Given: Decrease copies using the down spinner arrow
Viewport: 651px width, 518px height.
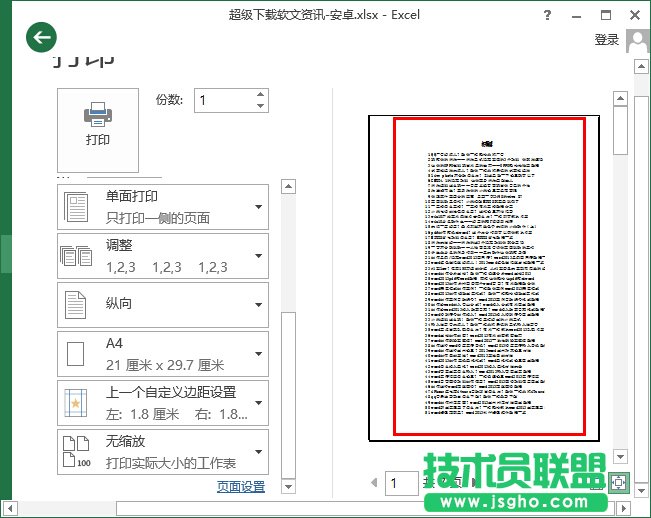Looking at the screenshot, I should point(261,106).
